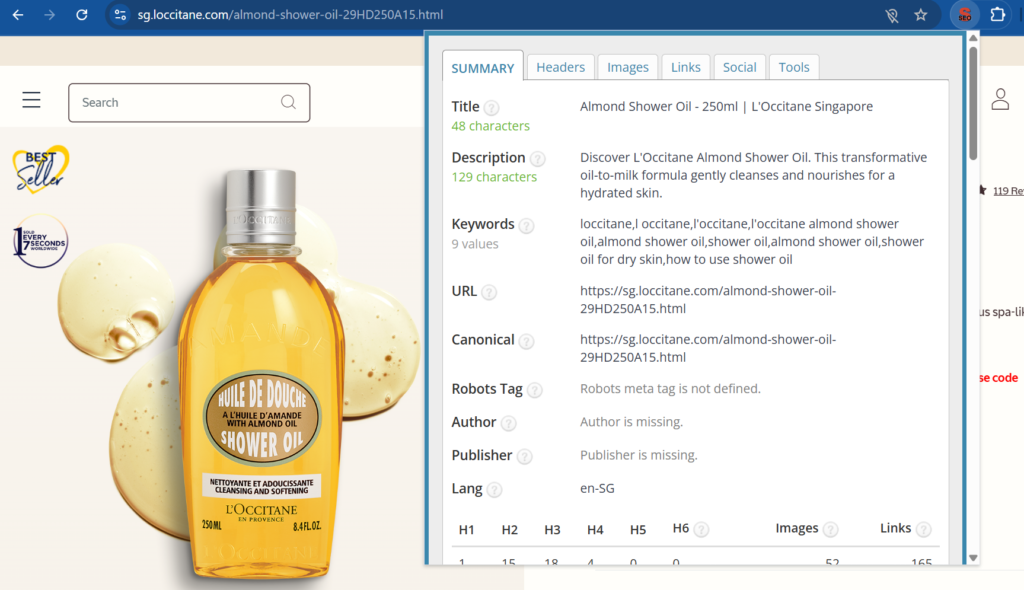
Task: Click the browser back arrow
Action: pyautogui.click(x=17, y=15)
